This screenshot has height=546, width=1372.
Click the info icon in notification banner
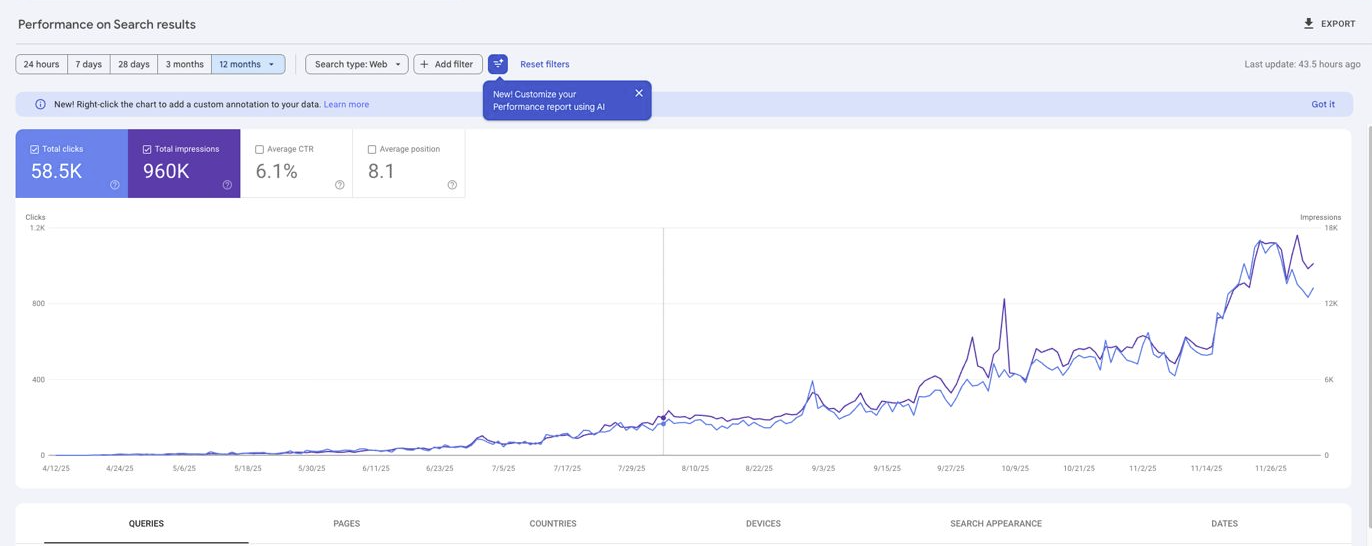click(40, 104)
